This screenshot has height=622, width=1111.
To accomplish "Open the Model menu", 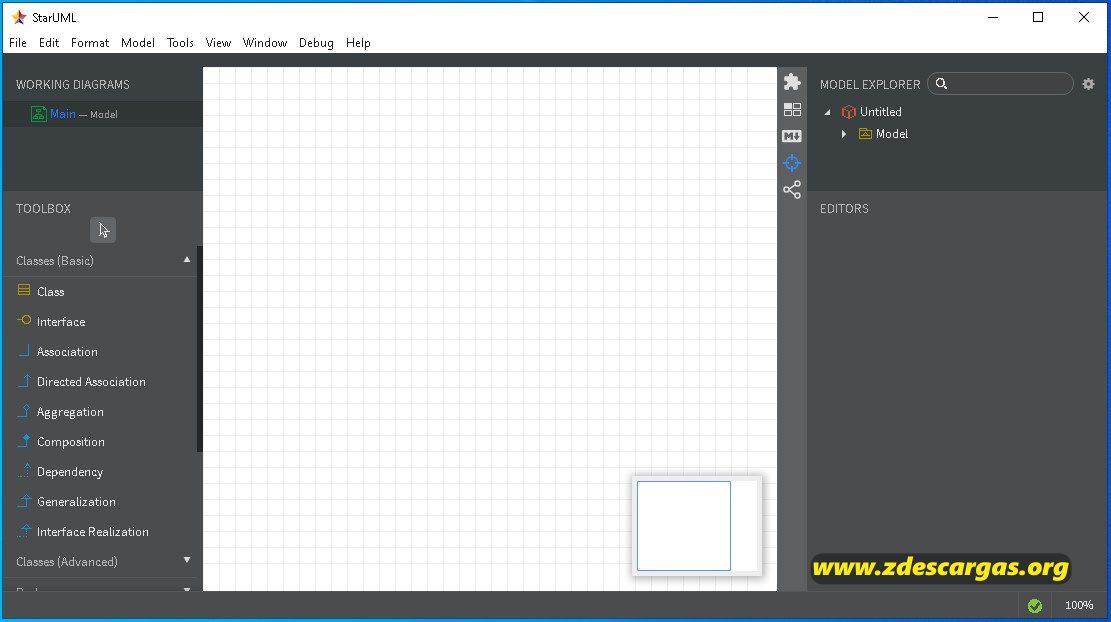I will tap(137, 43).
